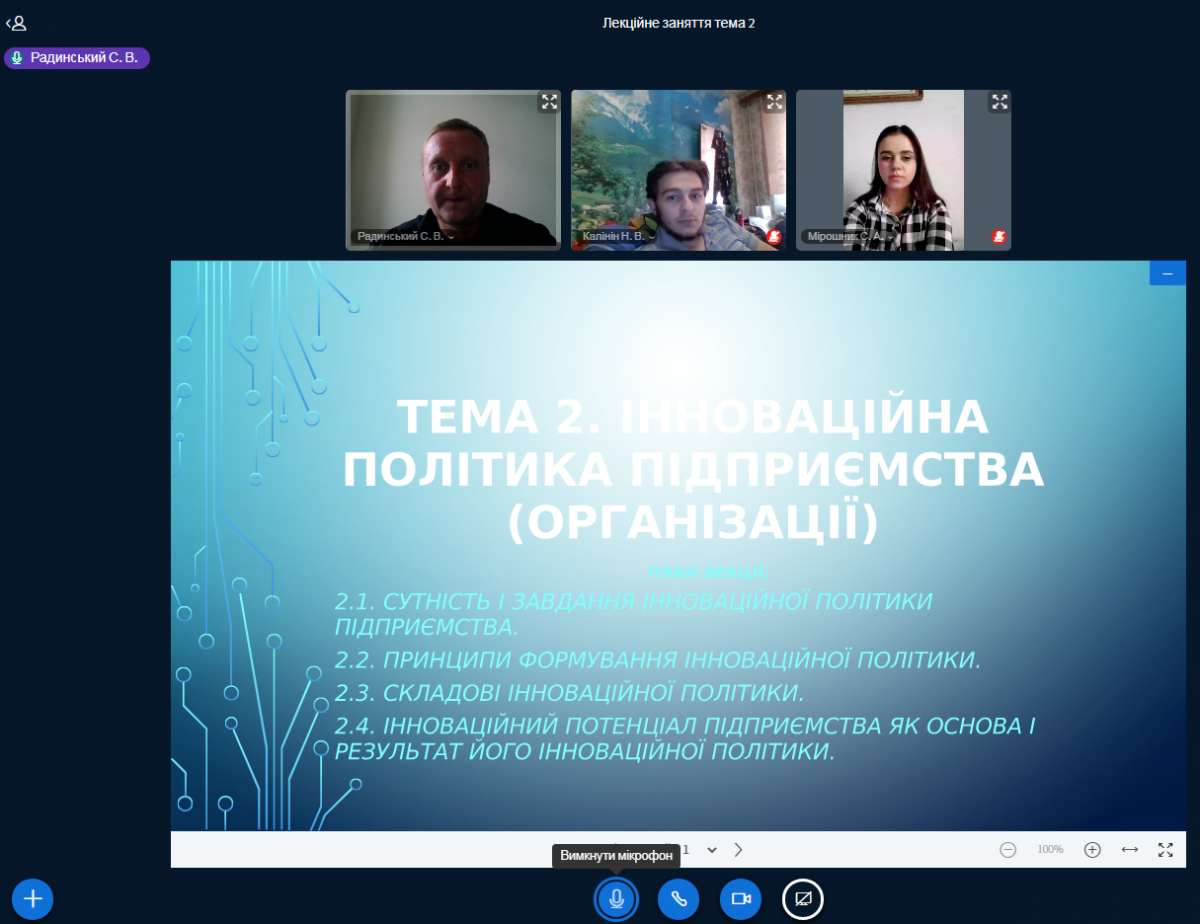Fit presentation slide to width

tap(1130, 850)
